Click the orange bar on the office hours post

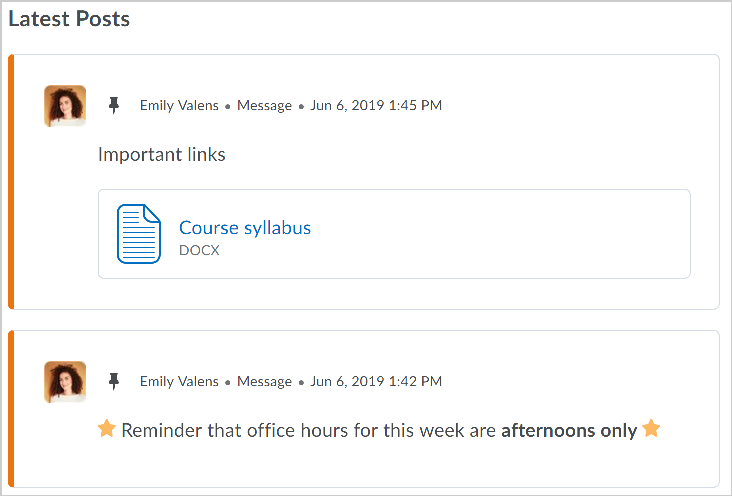11,410
